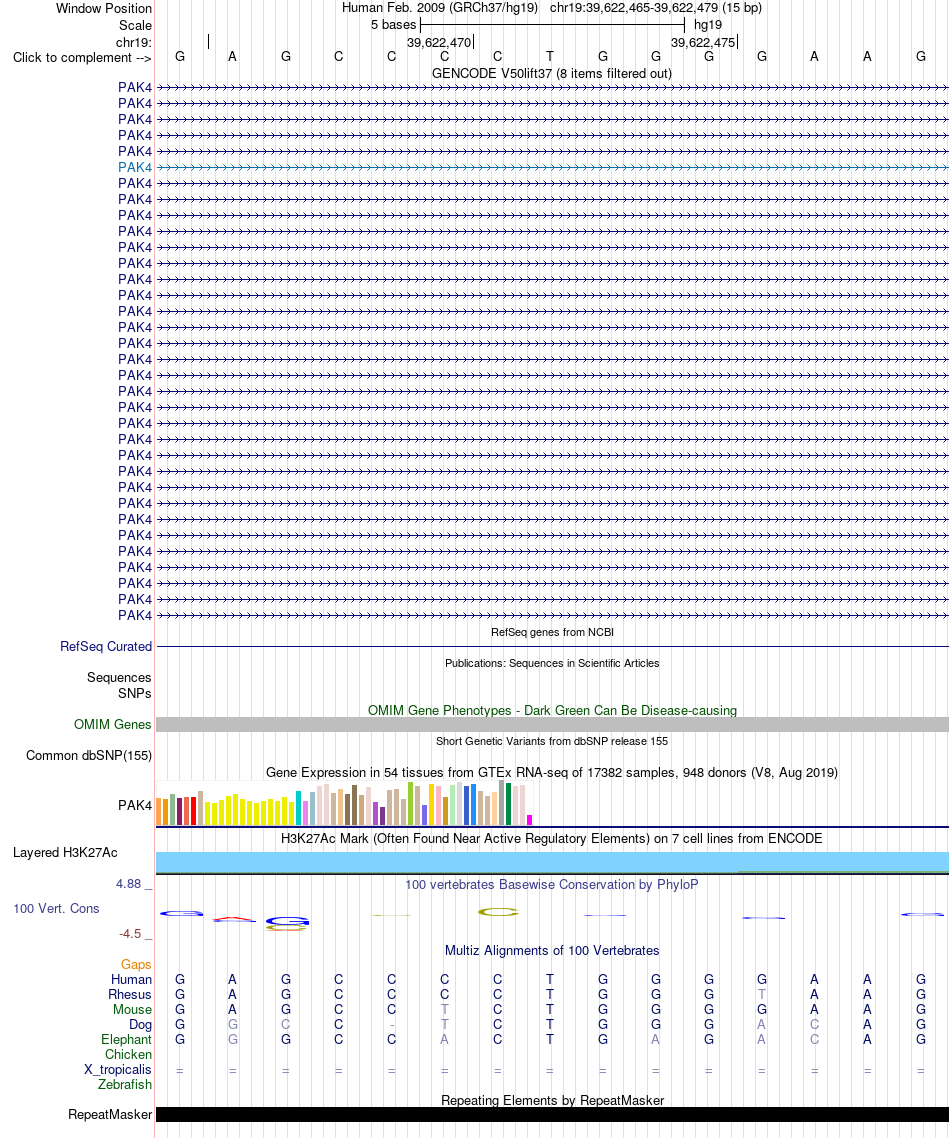Click the red 'A' PhyloP logo letter
Screen dimensions: 950x1138
coord(234,920)
